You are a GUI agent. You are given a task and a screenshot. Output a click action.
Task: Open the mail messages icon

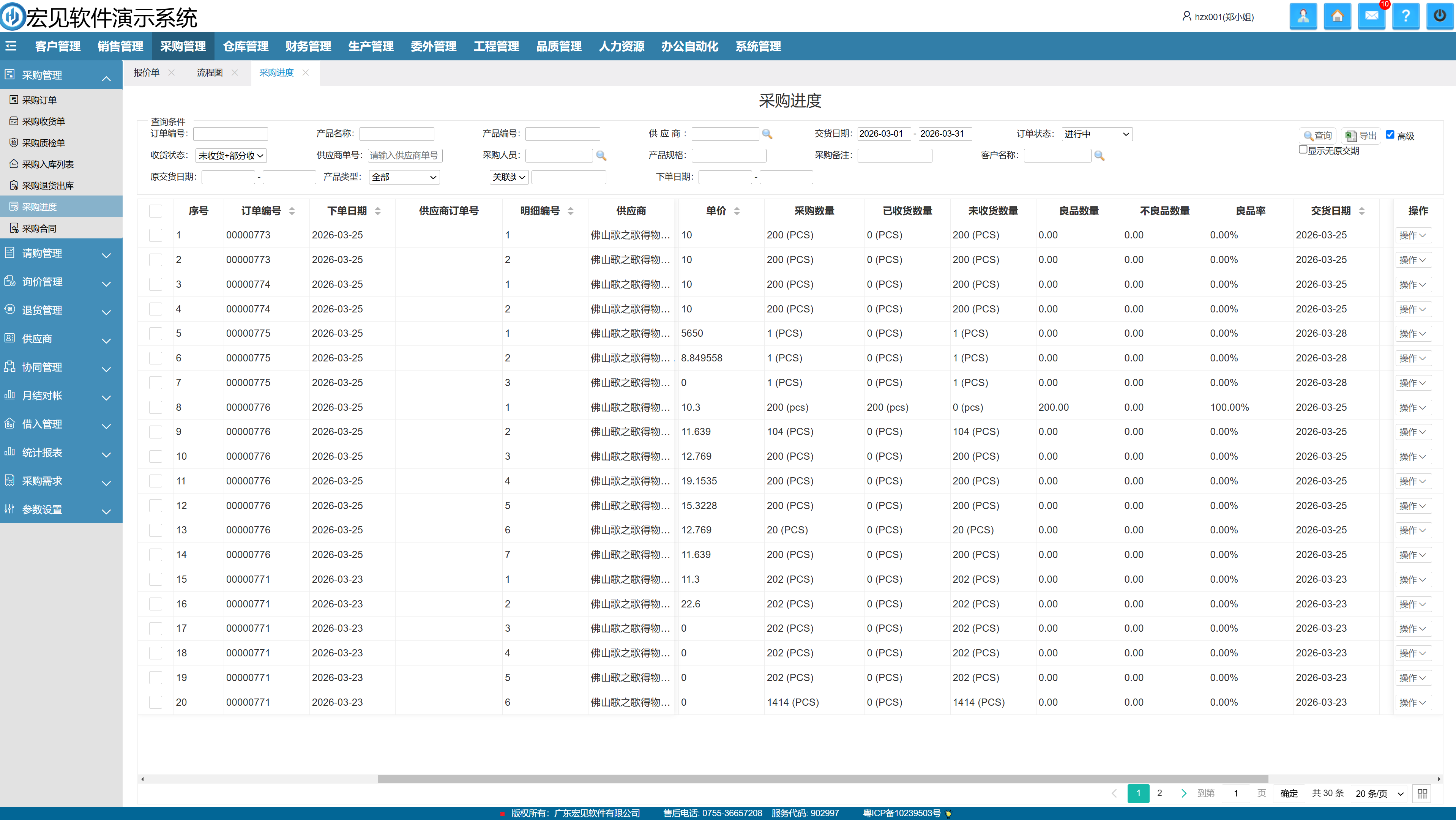tap(1371, 16)
